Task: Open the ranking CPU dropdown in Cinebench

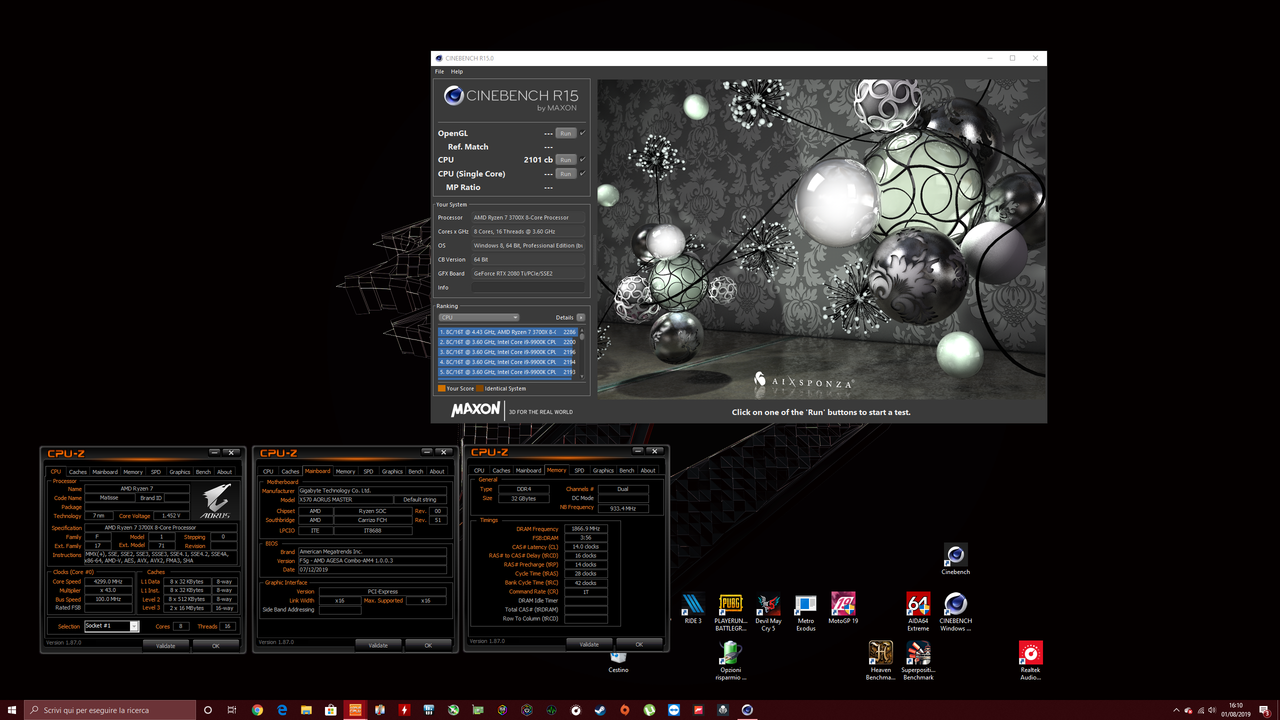Action: tap(479, 317)
